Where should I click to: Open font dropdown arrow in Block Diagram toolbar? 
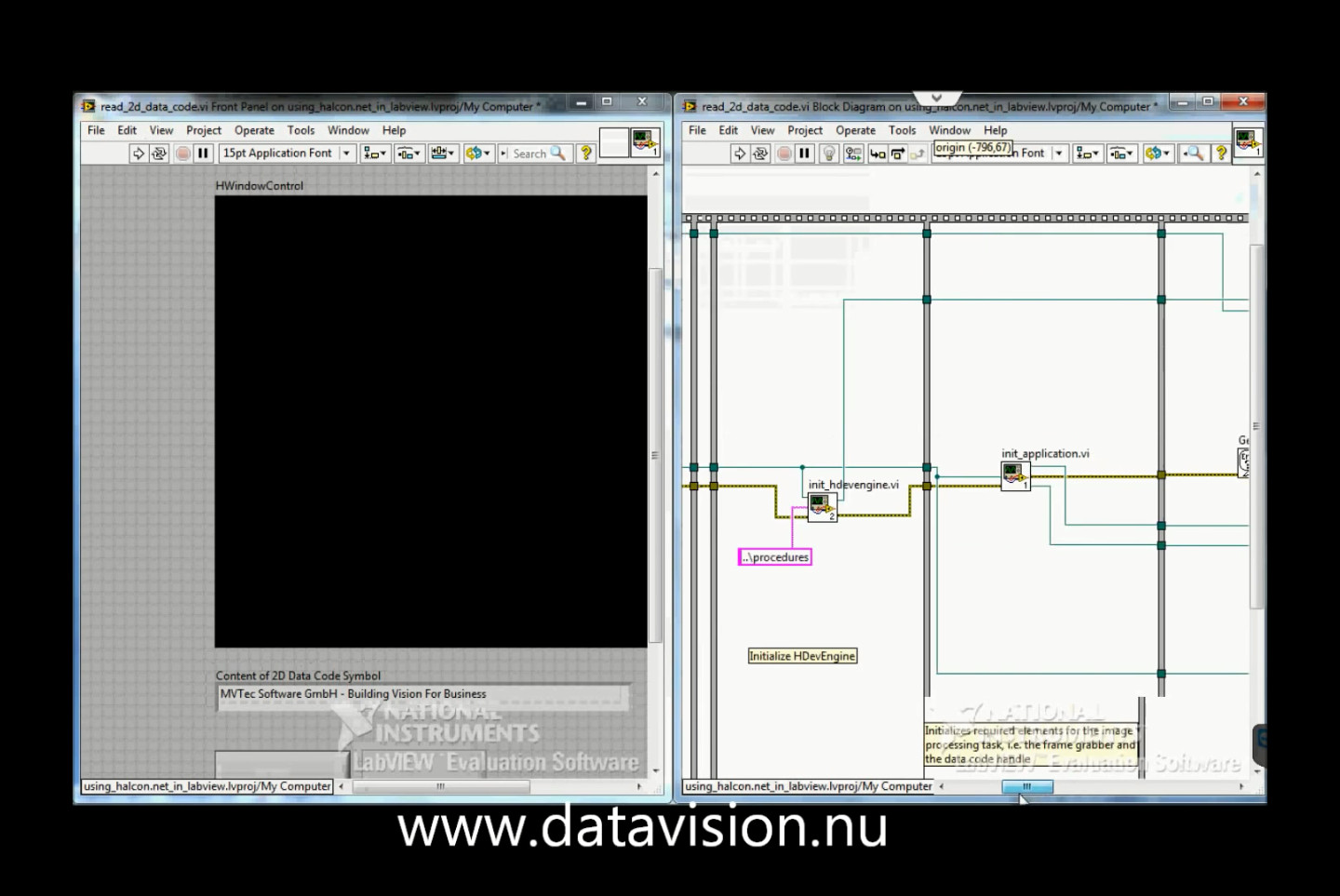coord(1058,154)
